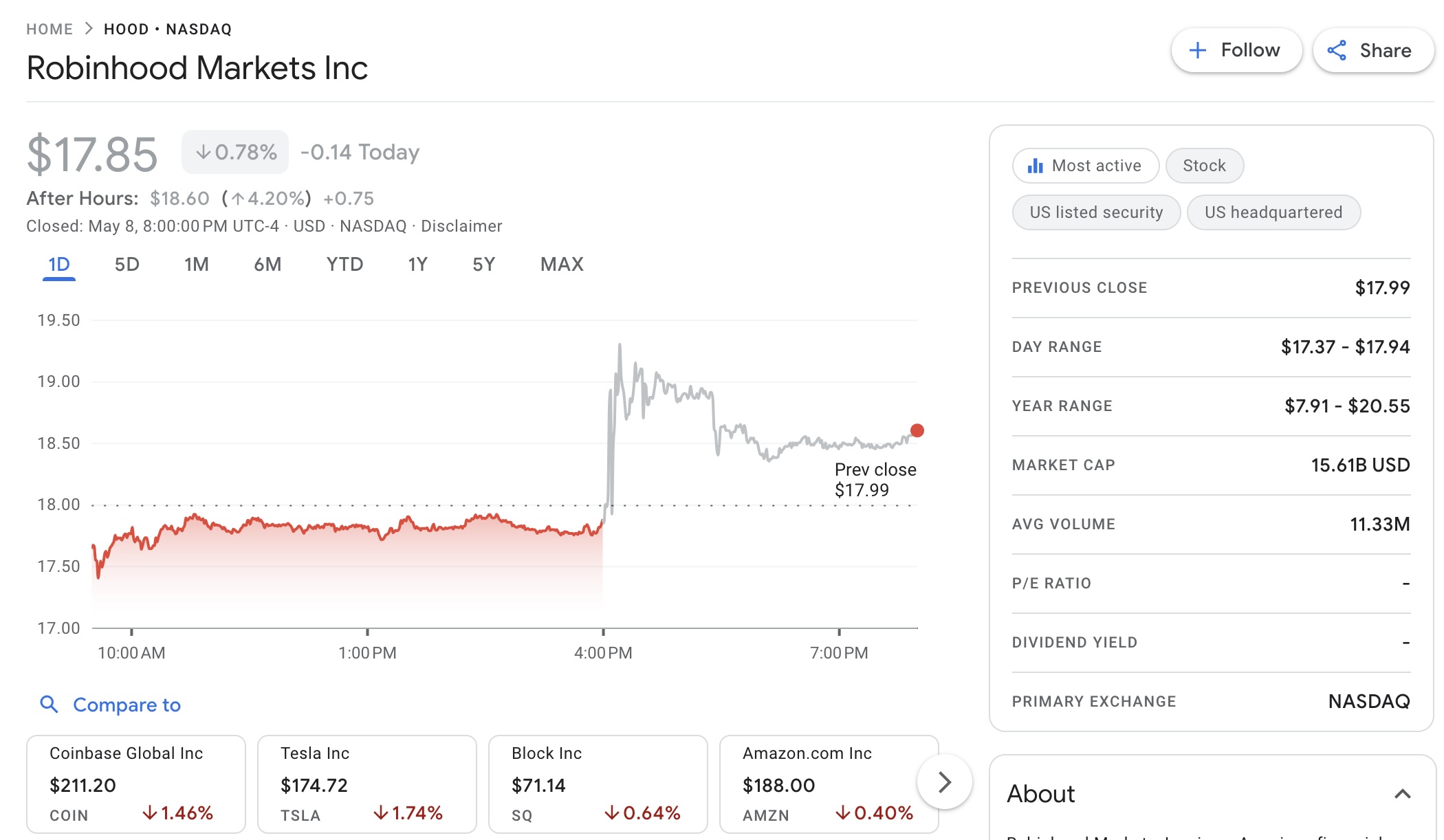Follow Robinhood Markets stock
This screenshot has height=840, width=1444.
click(1236, 50)
